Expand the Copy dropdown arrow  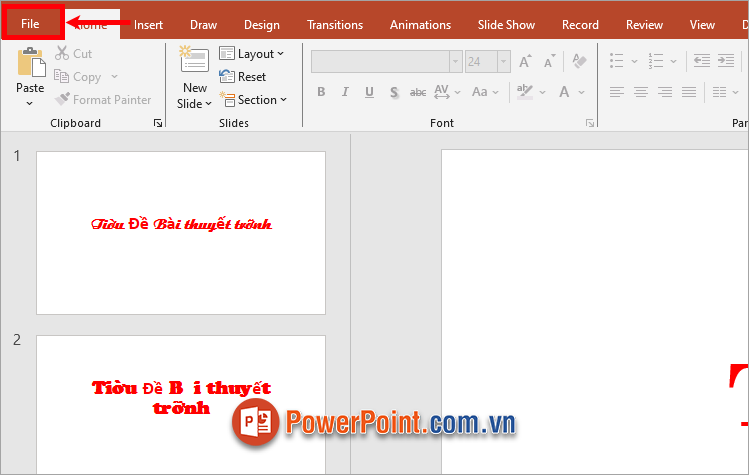[x=114, y=76]
